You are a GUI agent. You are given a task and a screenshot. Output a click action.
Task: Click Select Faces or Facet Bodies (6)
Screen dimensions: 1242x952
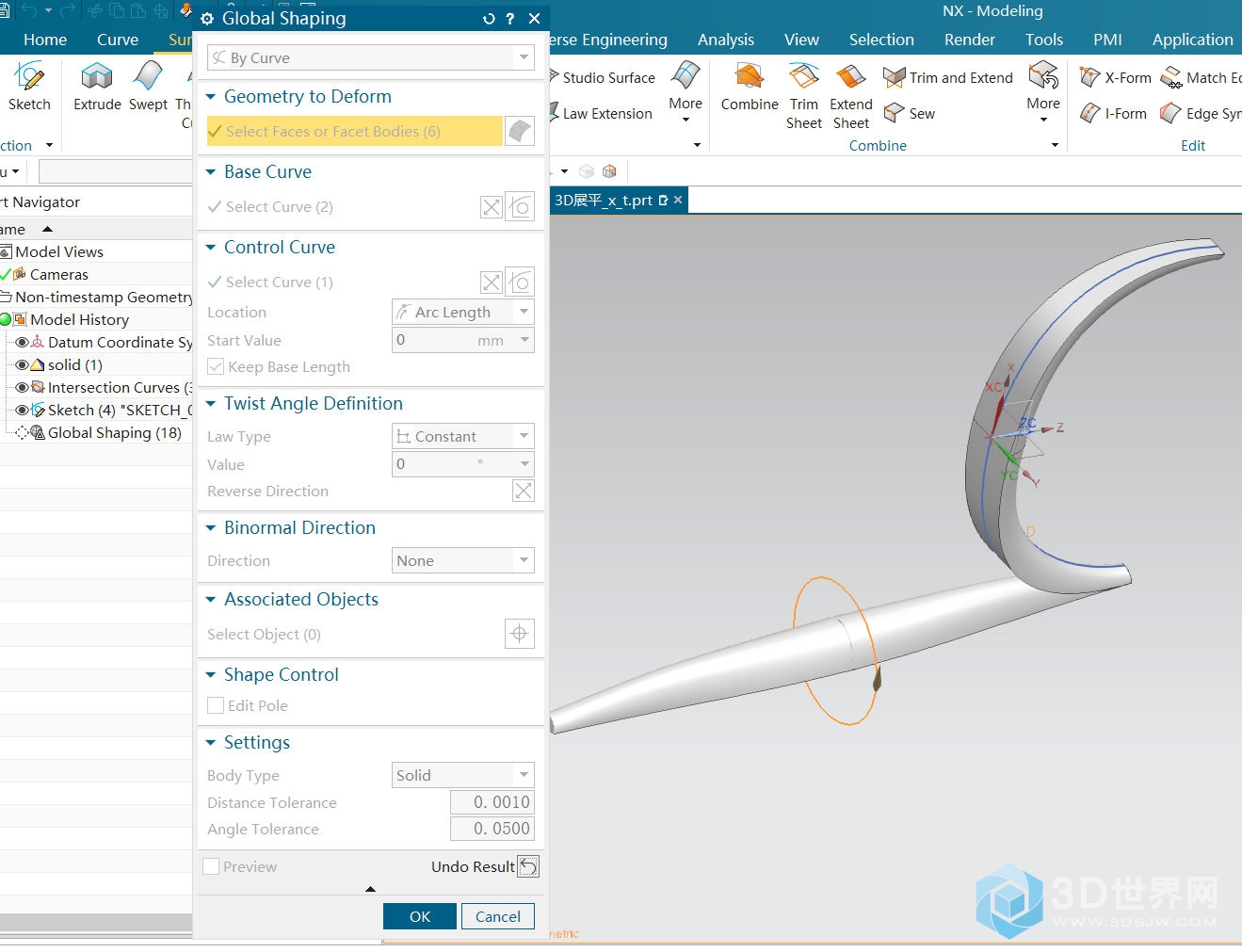(x=354, y=131)
